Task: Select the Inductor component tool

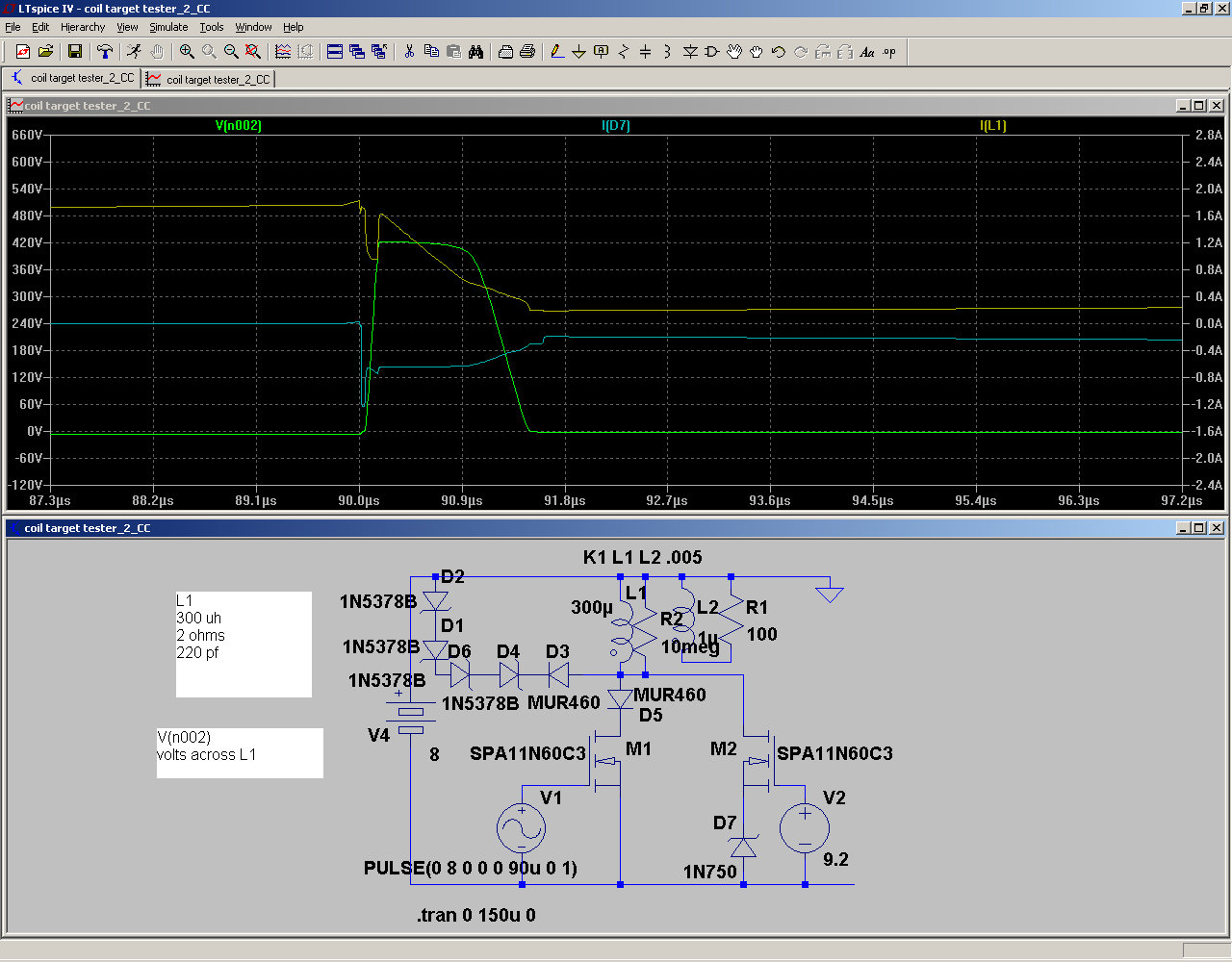Action: pyautogui.click(x=667, y=52)
